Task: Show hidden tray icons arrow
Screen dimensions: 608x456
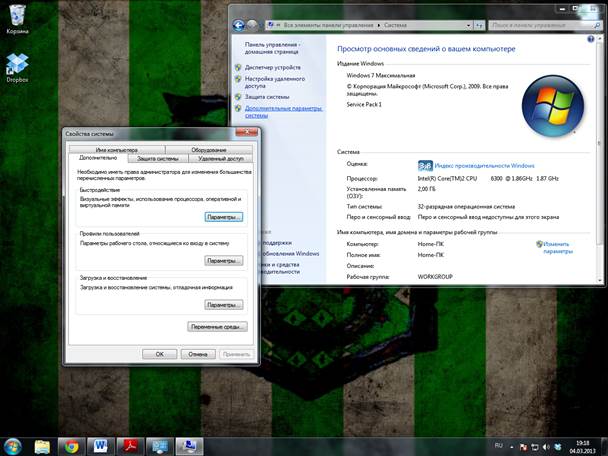Action: point(512,447)
